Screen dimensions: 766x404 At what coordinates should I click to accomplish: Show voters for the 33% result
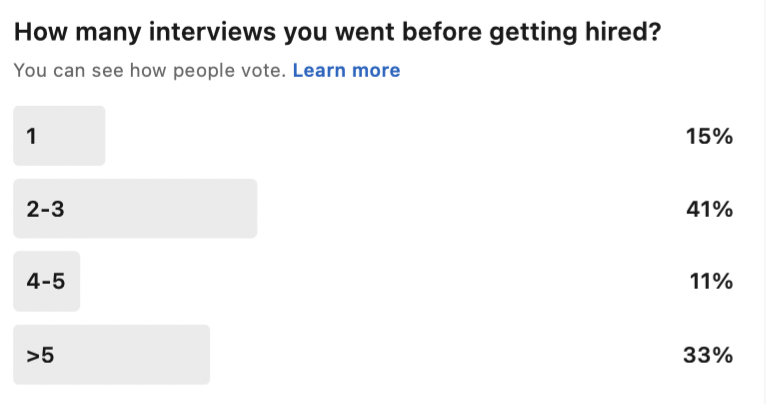708,355
